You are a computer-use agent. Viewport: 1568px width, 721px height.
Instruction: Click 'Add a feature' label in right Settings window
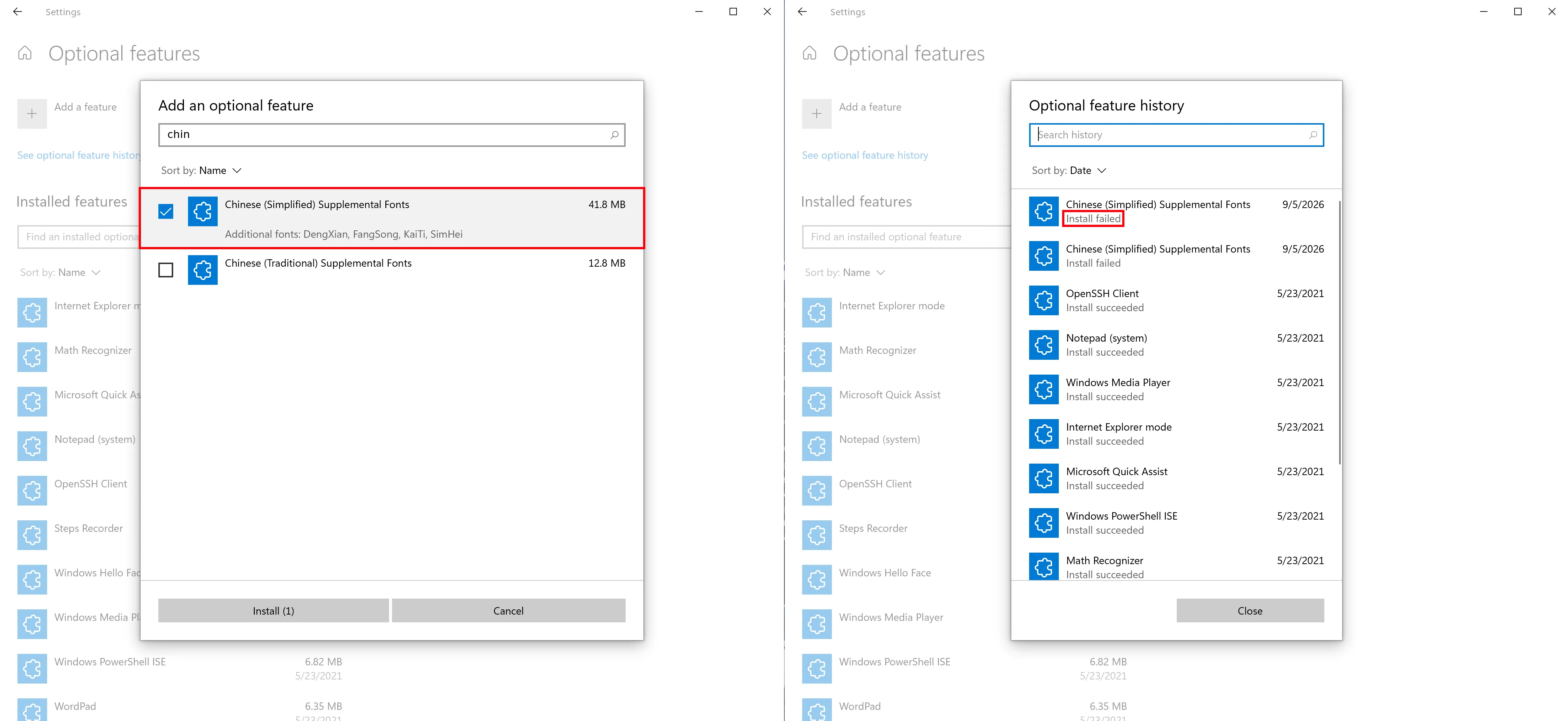point(870,106)
